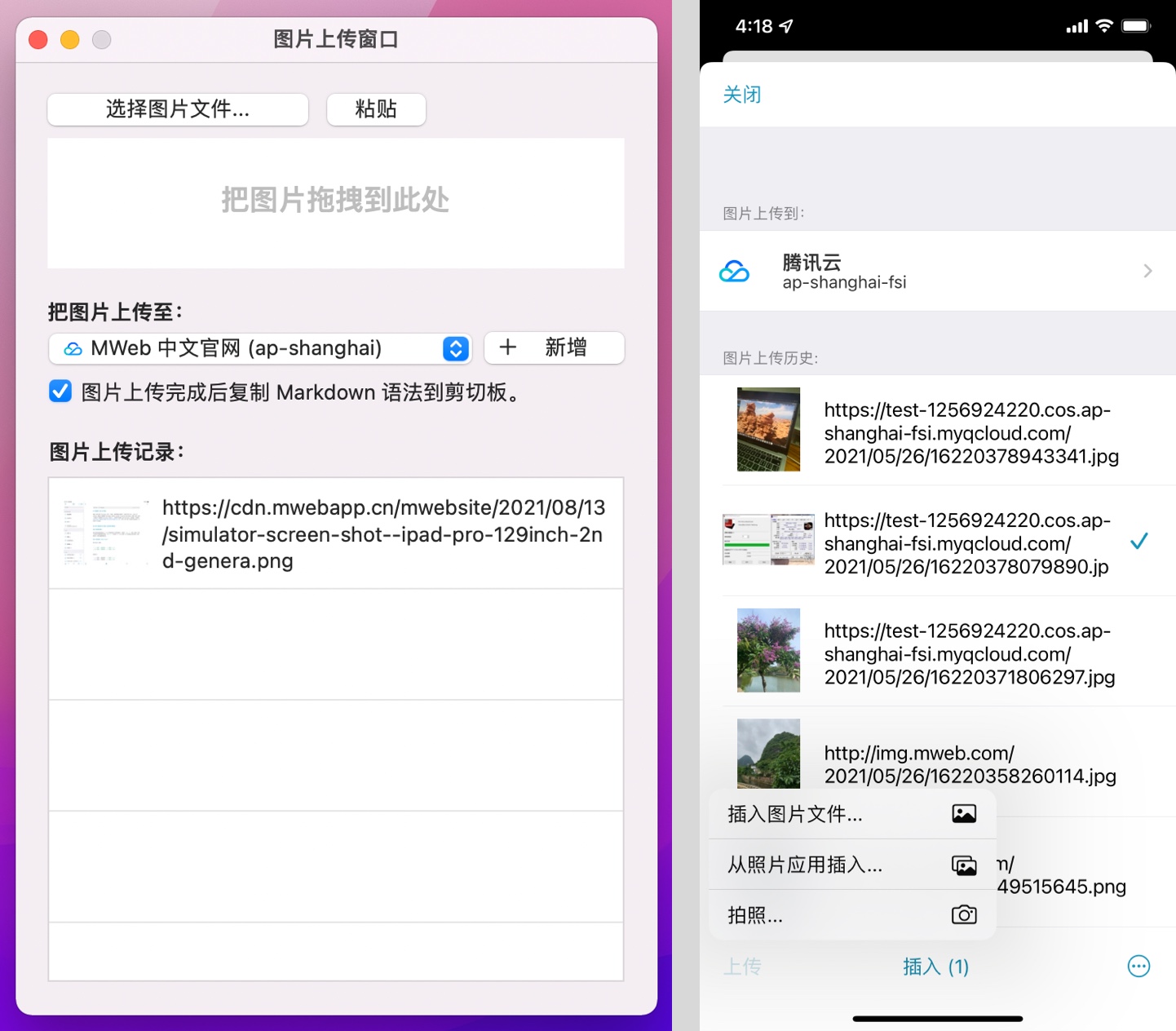
Task: Expand 腾讯云 ap-shanghai-fsi chevron row
Action: click(x=1147, y=271)
